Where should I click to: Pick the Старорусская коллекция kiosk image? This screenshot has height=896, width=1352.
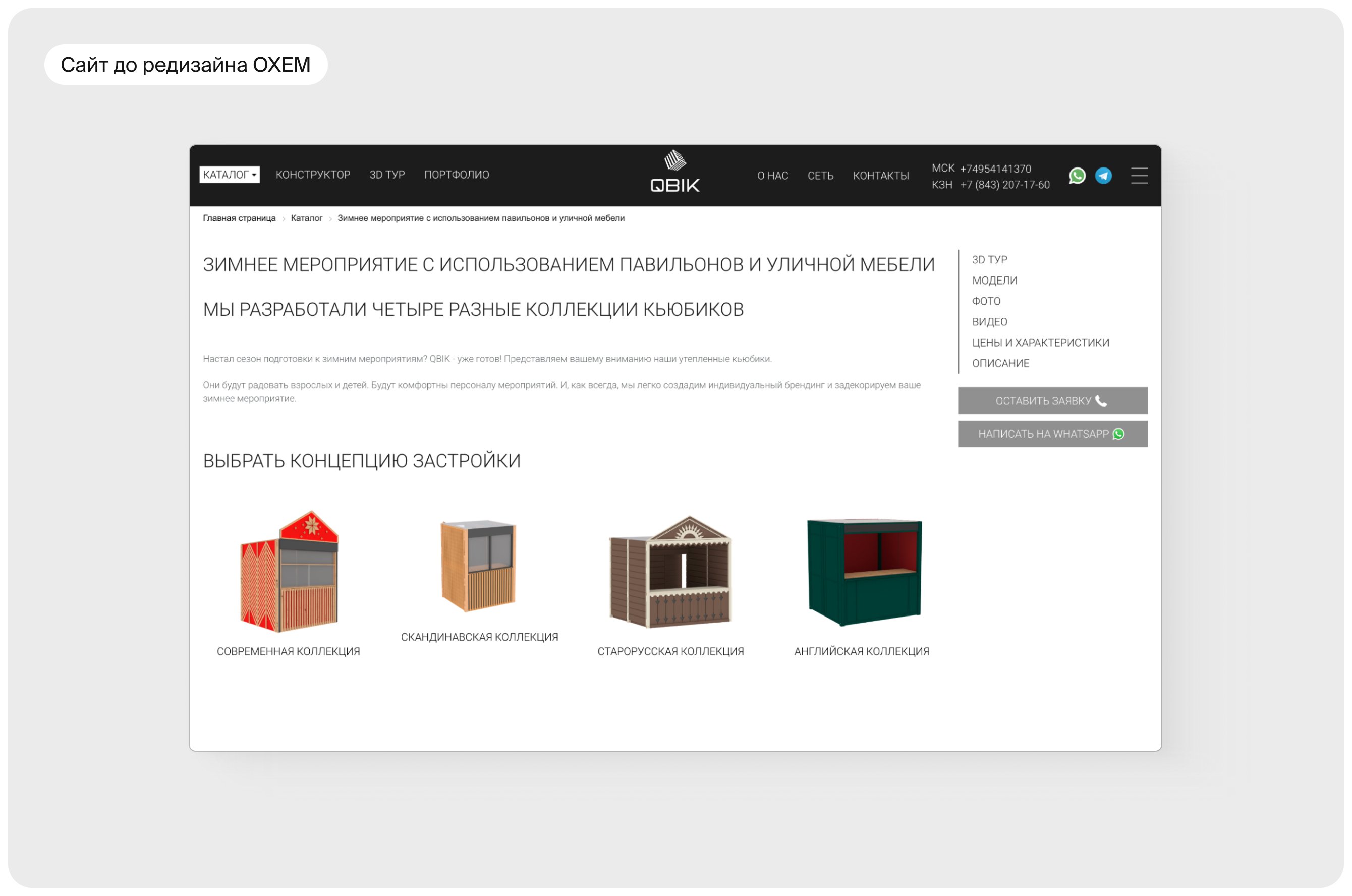click(670, 572)
